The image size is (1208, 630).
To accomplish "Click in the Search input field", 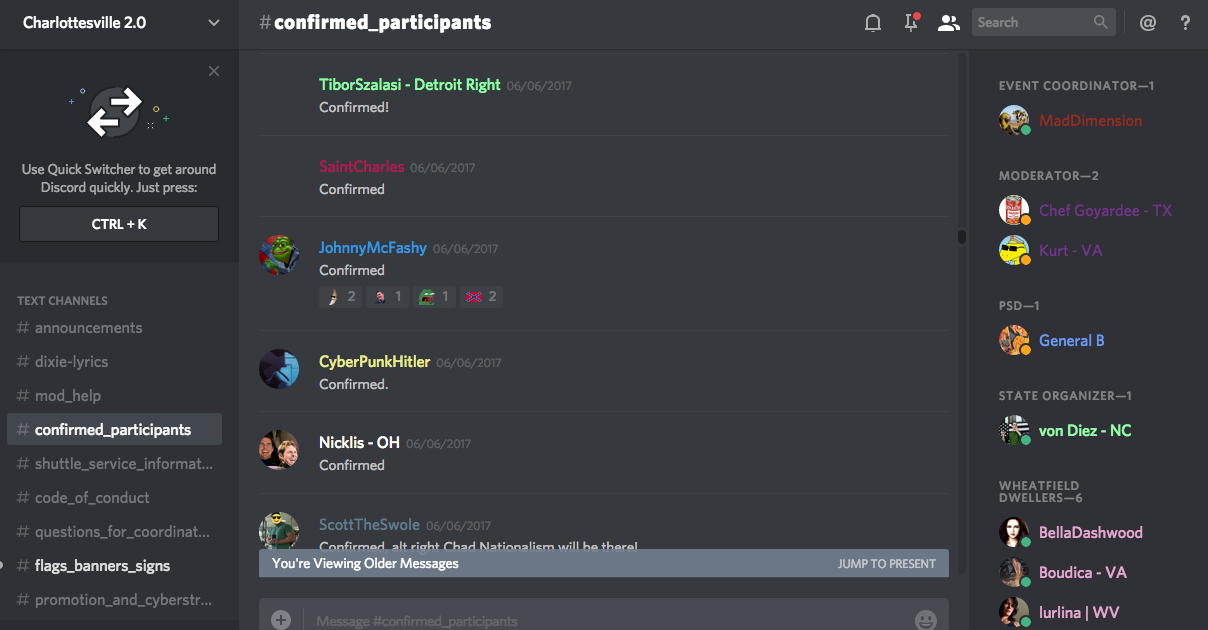I will coord(1032,22).
